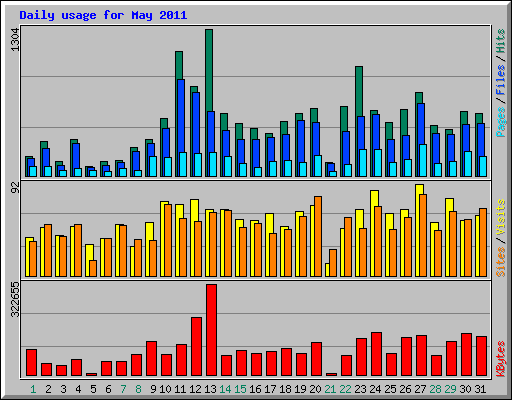Click day 29 on the x-axis

pyautogui.click(x=450, y=389)
